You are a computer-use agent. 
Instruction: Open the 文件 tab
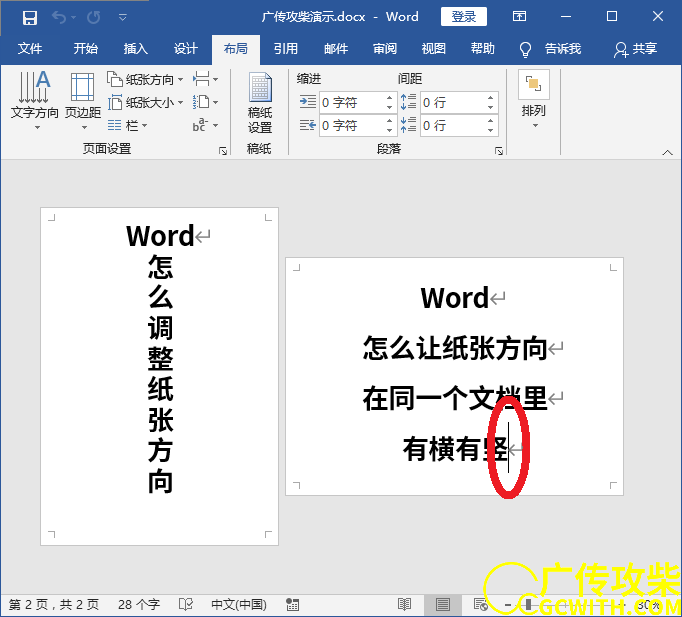[x=30, y=48]
